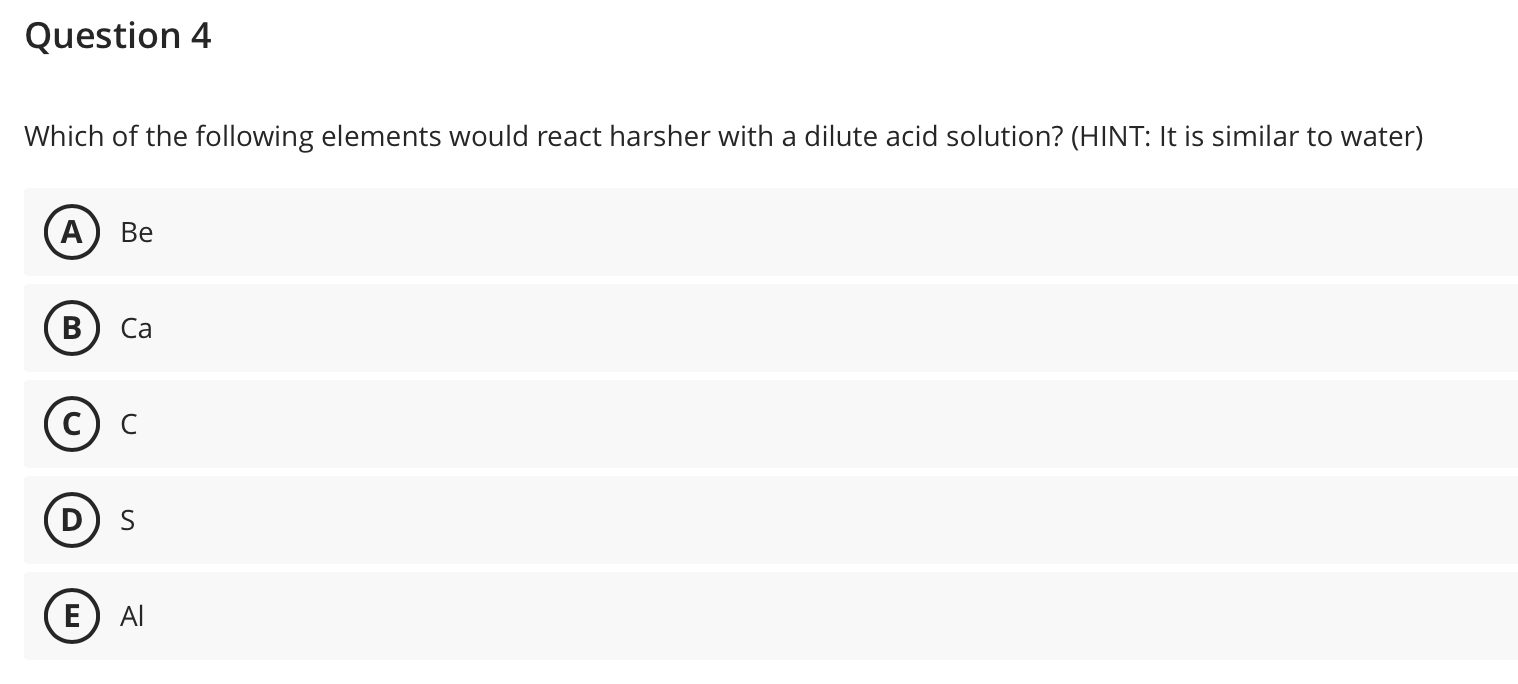This screenshot has width=1518, height=684.
Task: Click the 'Al' answer label text
Action: (x=131, y=616)
